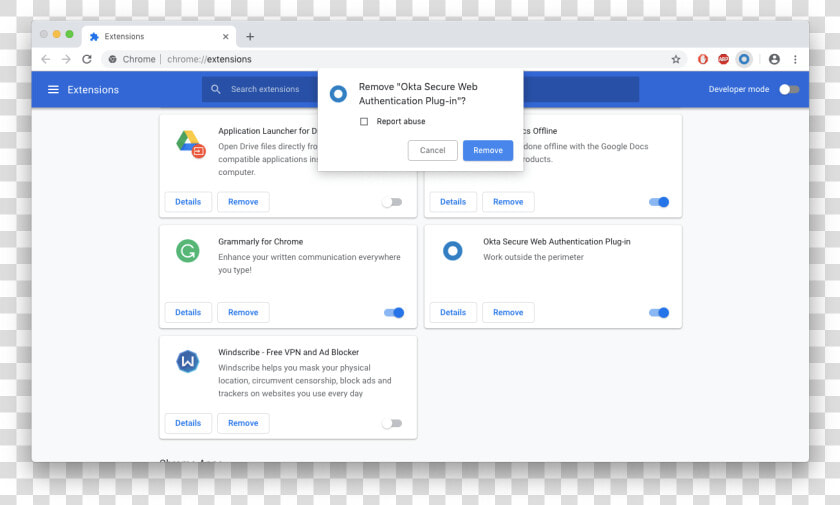The image size is (840, 505).
Task: Click the search magnifier icon
Action: [x=216, y=89]
